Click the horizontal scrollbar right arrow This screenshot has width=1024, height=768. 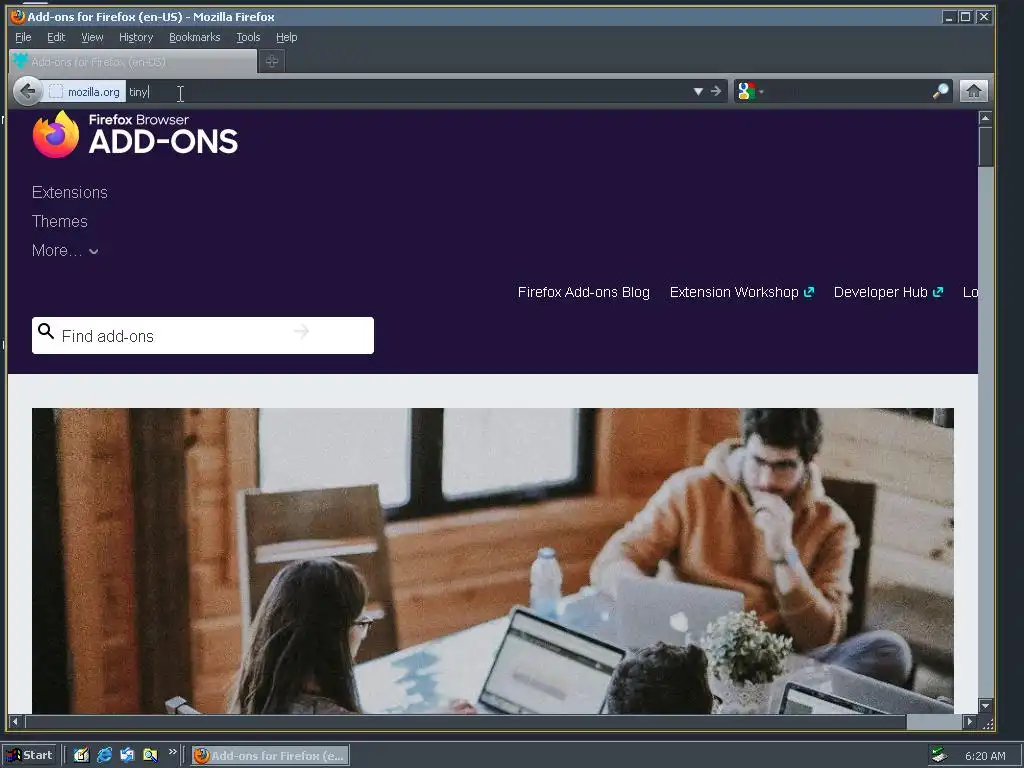(x=970, y=722)
